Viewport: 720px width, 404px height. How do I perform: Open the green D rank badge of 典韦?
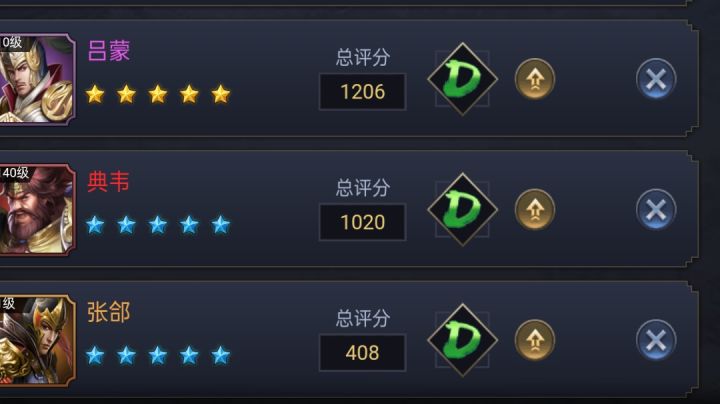coord(462,209)
